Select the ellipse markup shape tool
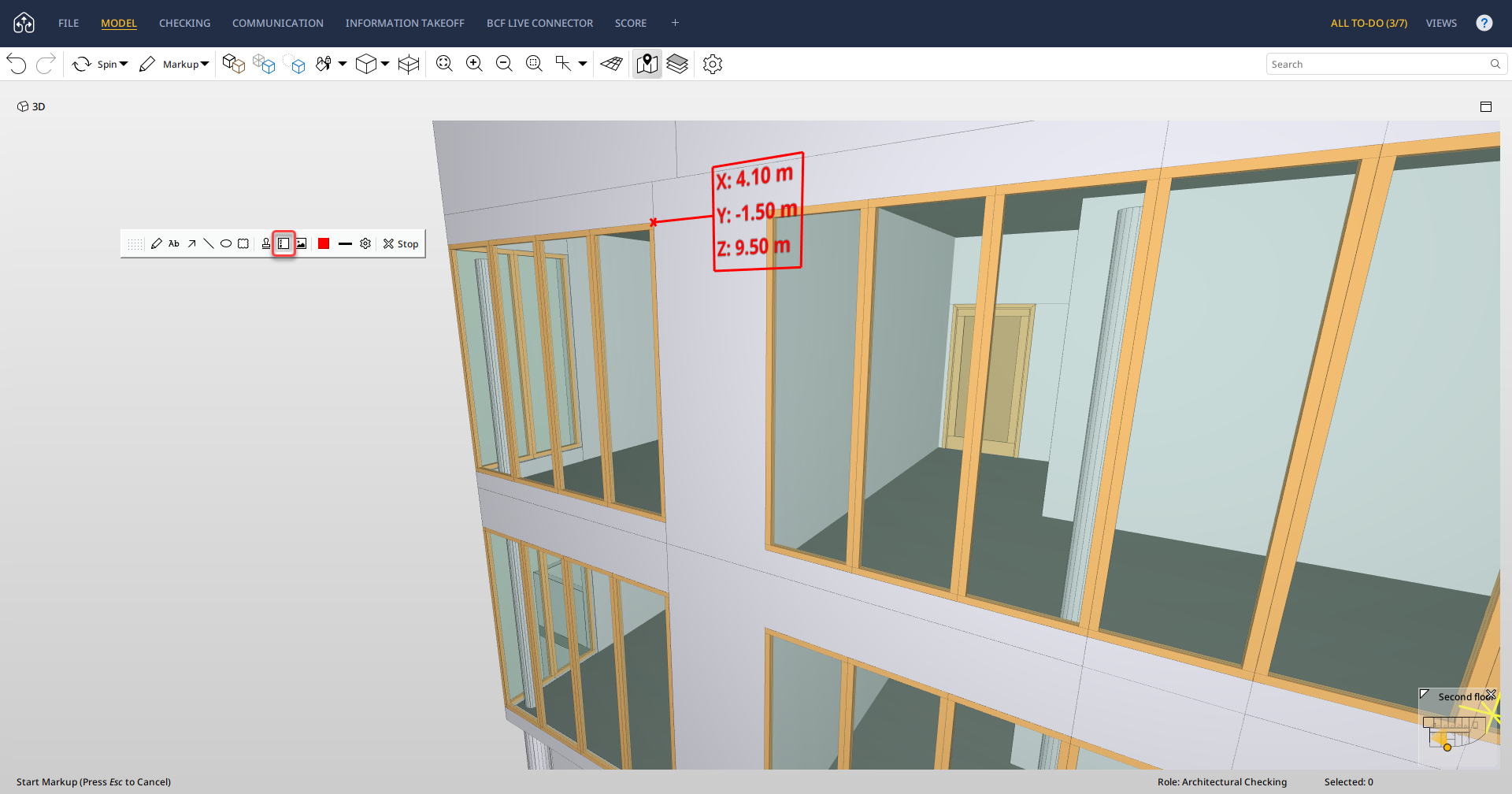 coord(226,244)
